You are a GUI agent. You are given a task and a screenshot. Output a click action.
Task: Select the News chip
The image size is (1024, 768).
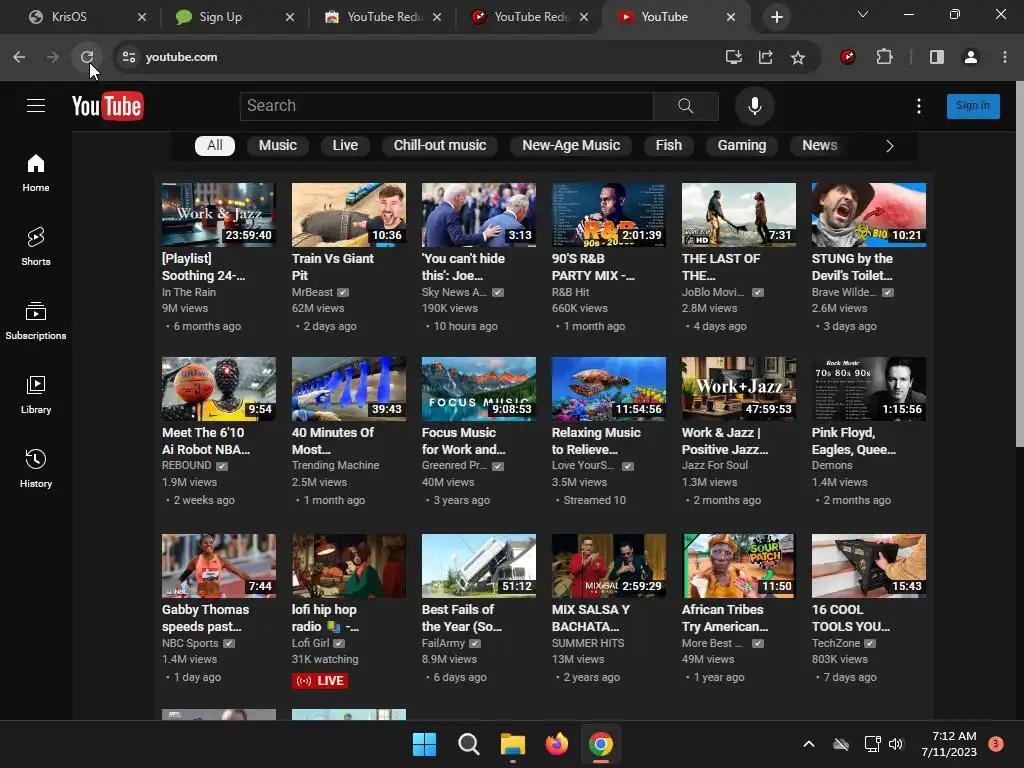820,146
